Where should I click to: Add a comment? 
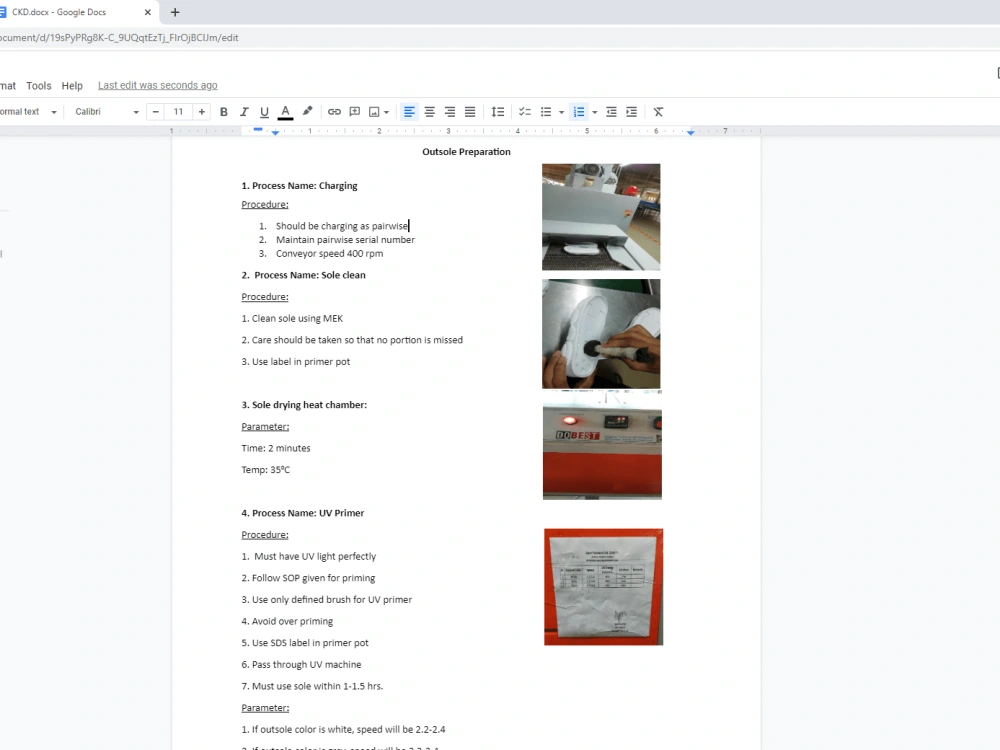pos(354,111)
